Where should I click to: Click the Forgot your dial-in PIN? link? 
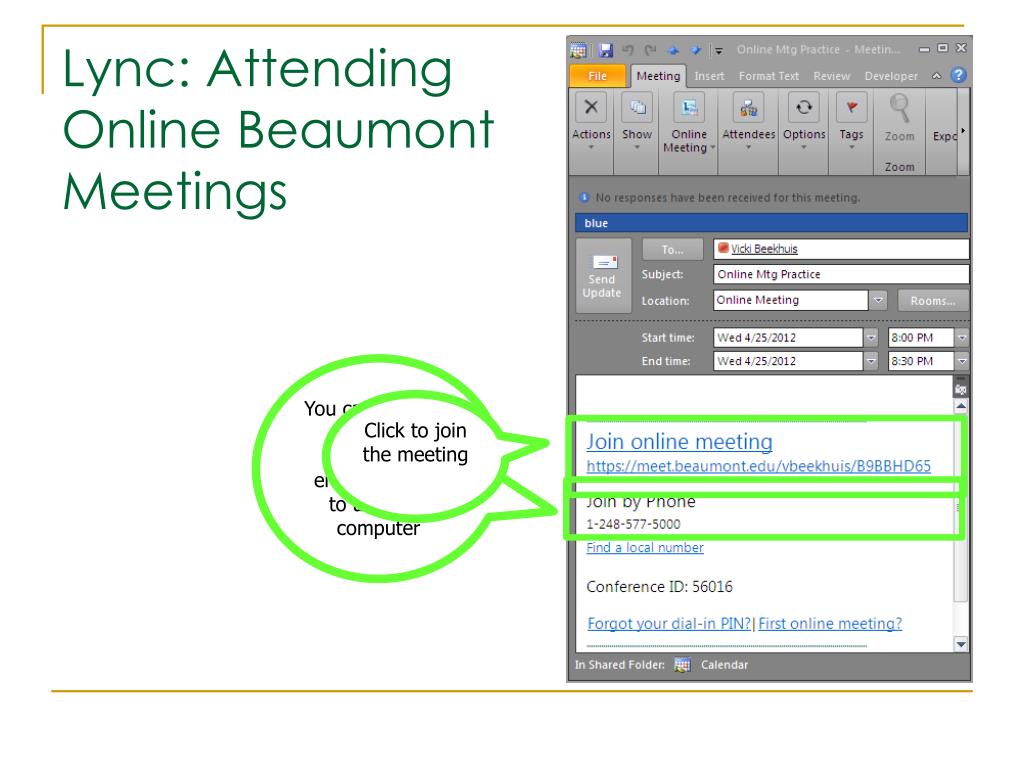click(x=669, y=624)
